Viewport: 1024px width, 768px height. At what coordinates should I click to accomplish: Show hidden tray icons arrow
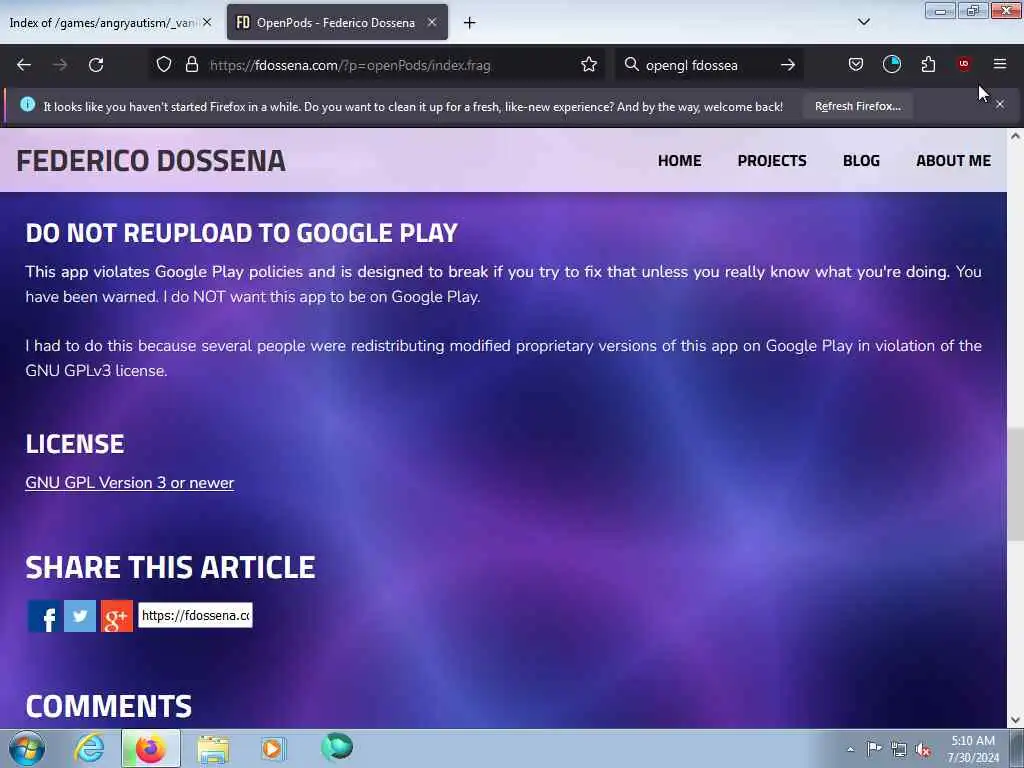[850, 749]
